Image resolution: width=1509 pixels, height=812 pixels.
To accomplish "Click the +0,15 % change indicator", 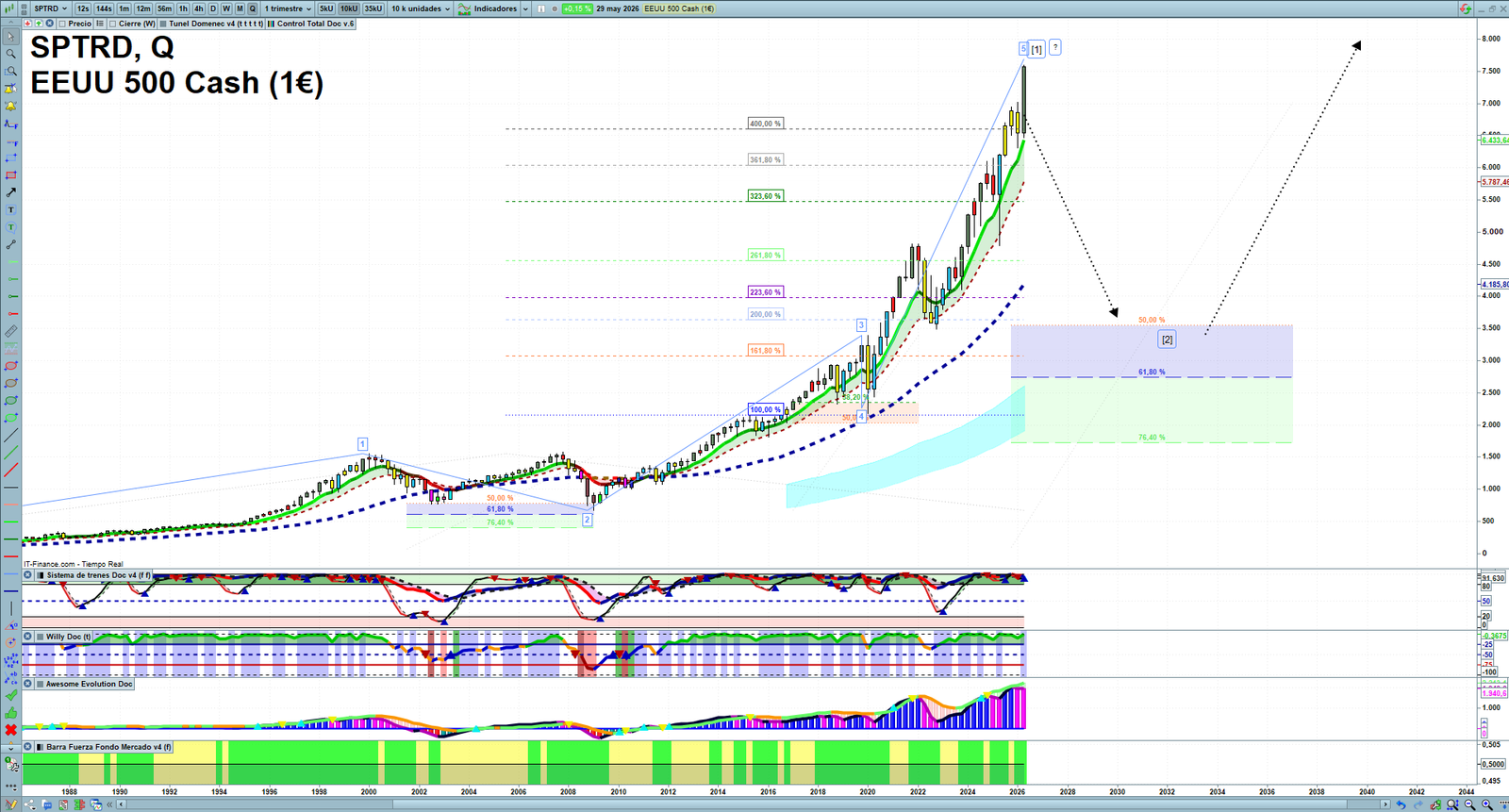I will click(577, 8).
